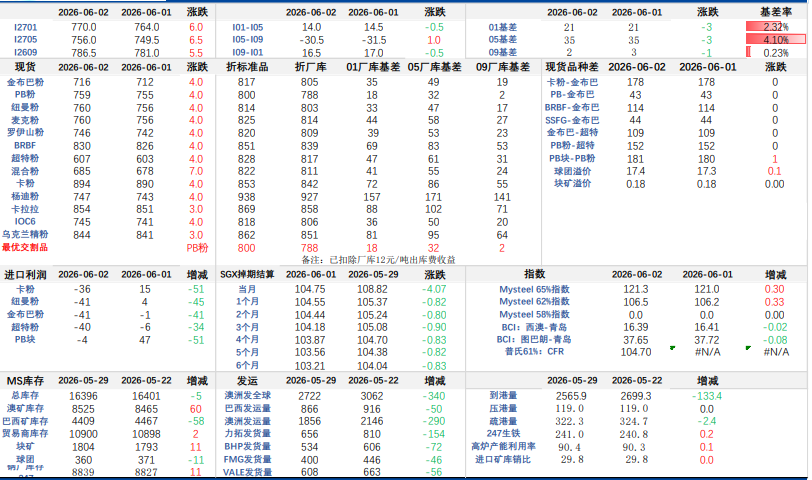This screenshot has height=480, width=812.
Task: Select the I2609 contract label
Action: coord(25,52)
